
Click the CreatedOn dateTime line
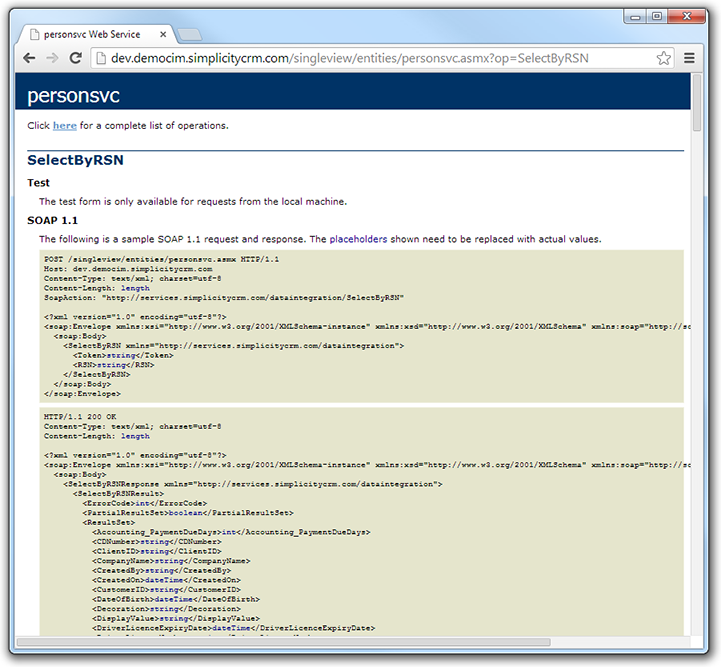pos(166,581)
